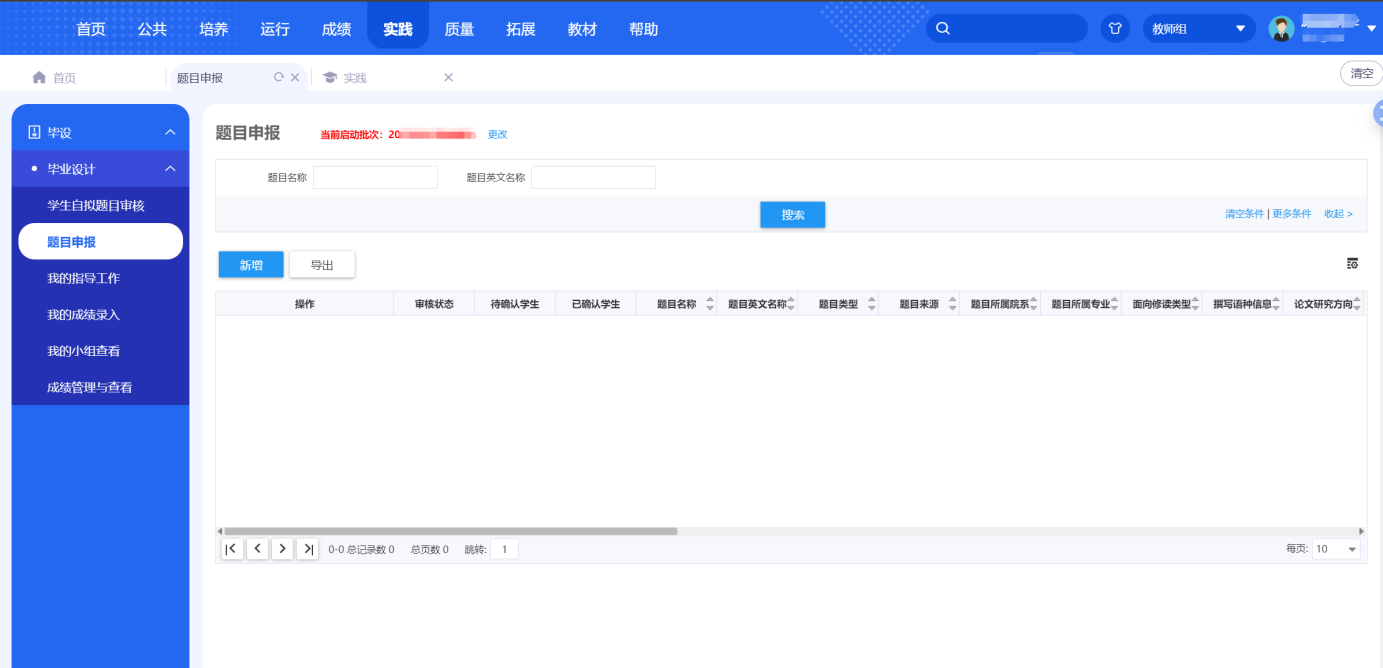Sort by 题目类型 column
1383x668 pixels.
point(872,304)
